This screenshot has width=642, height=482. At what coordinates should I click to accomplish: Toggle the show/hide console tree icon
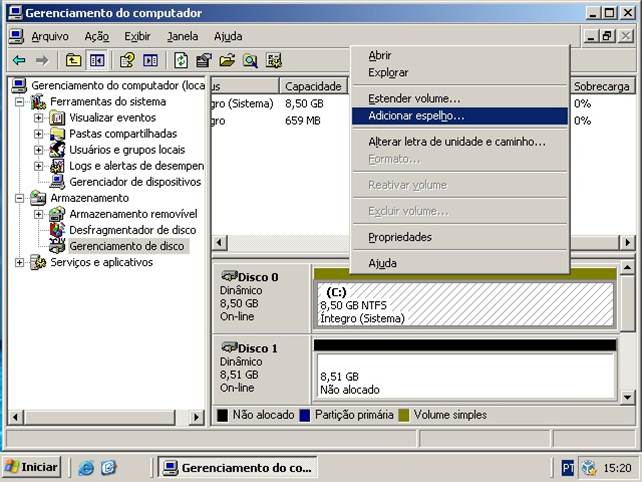97,61
